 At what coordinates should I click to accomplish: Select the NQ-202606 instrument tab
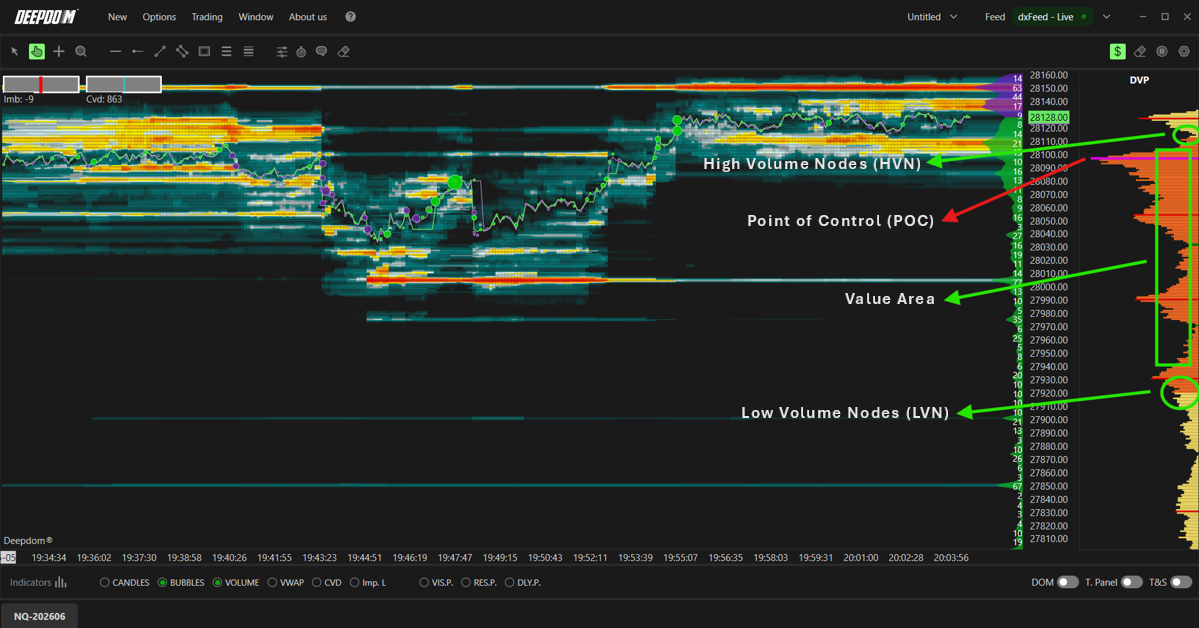click(x=40, y=617)
